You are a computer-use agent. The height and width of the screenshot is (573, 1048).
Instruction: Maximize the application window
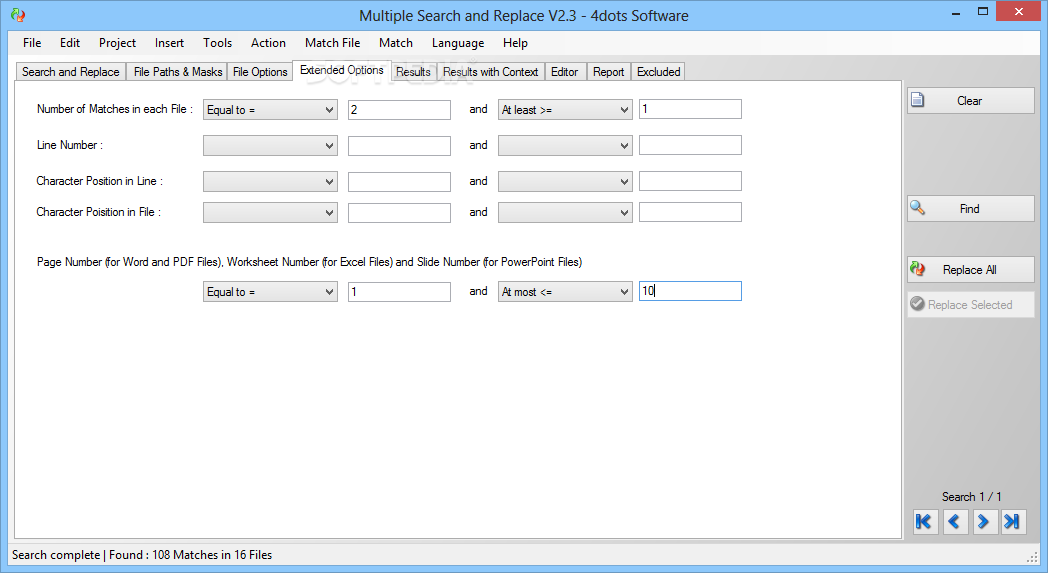(982, 11)
